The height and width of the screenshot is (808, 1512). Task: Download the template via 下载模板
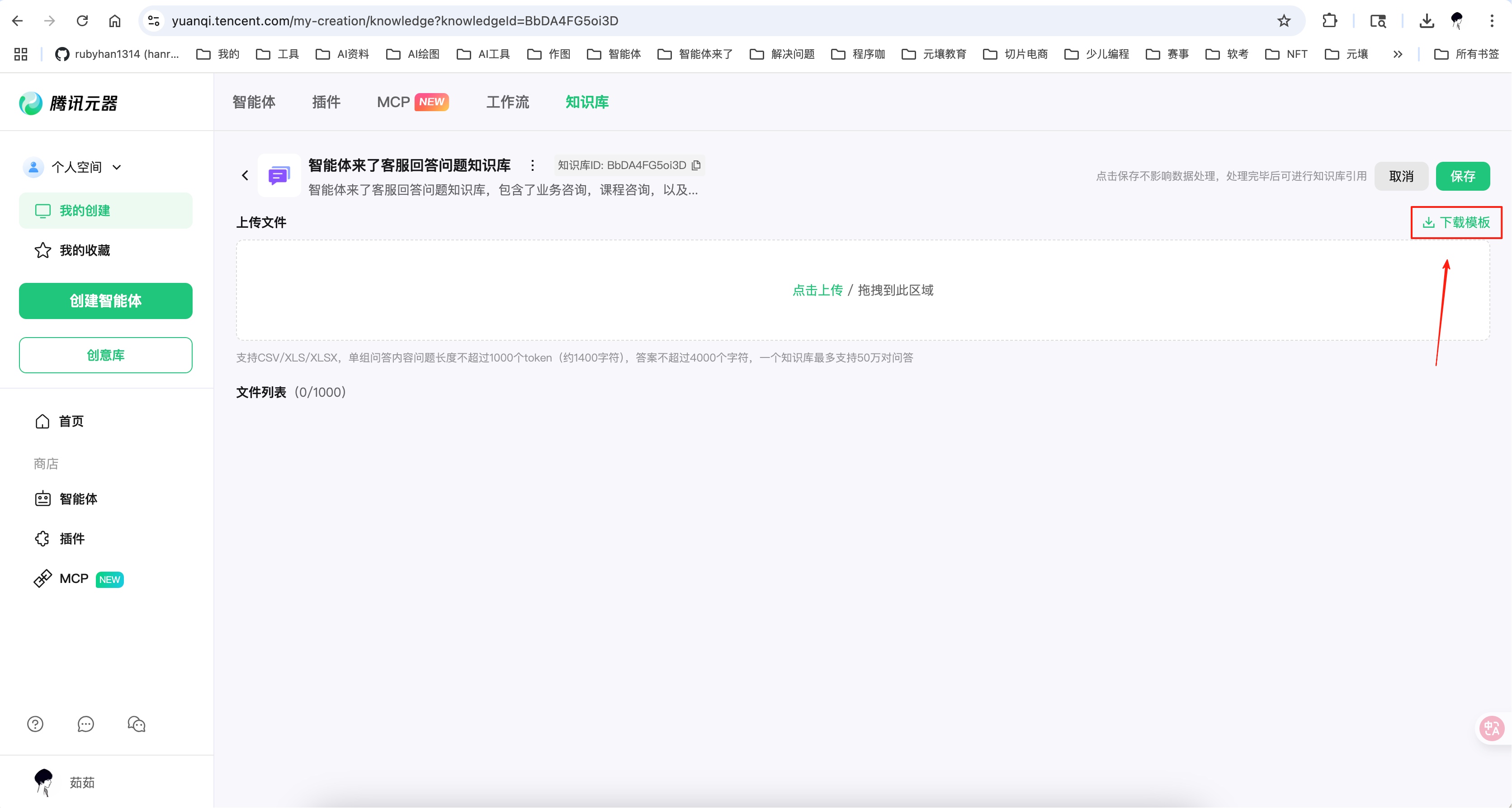[1456, 222]
